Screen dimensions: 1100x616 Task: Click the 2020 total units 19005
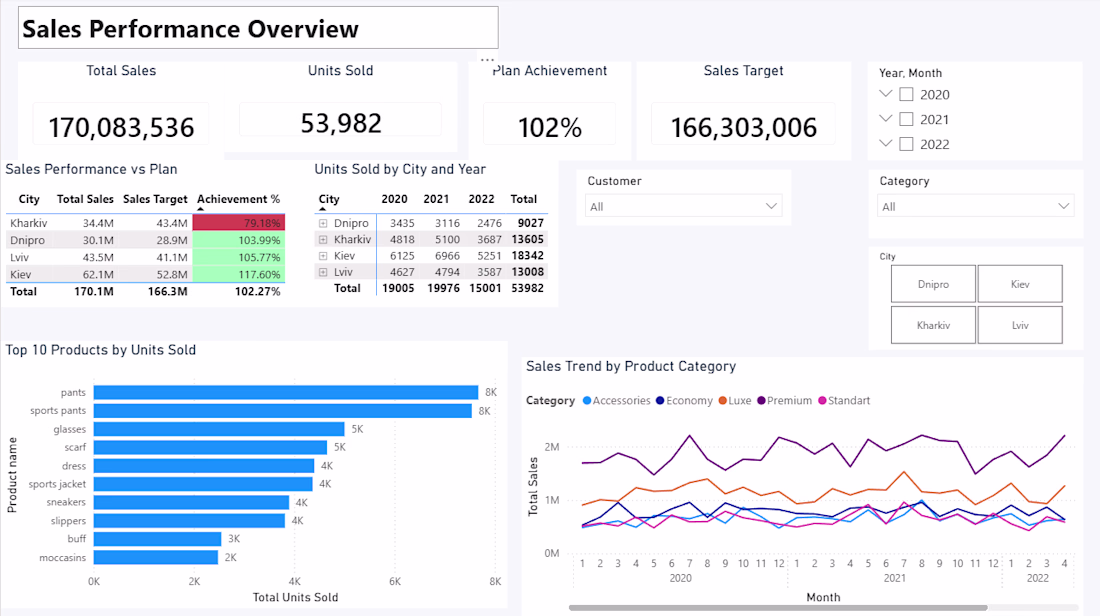[x=398, y=288]
